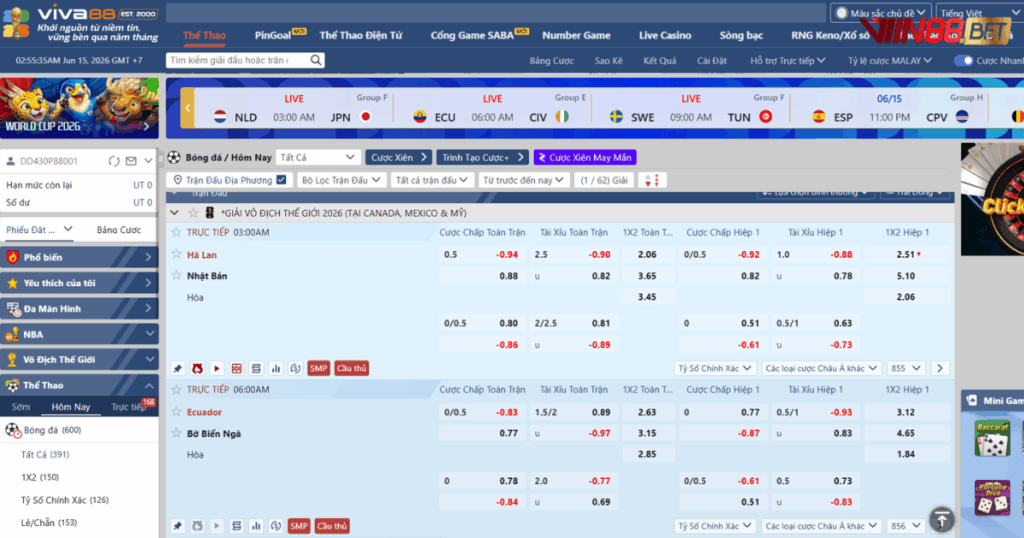
Task: Click the soccer ball icon beside Bóng đá (600)
Action: [12, 430]
